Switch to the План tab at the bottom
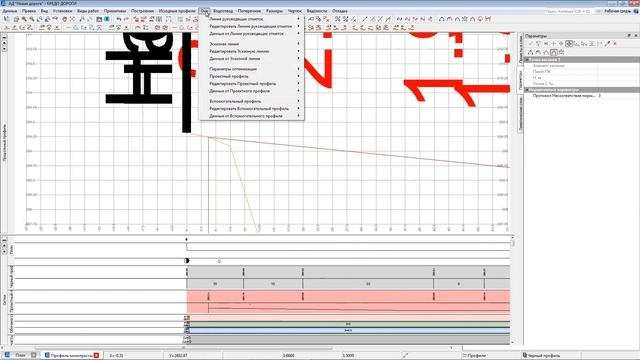 click(x=20, y=356)
